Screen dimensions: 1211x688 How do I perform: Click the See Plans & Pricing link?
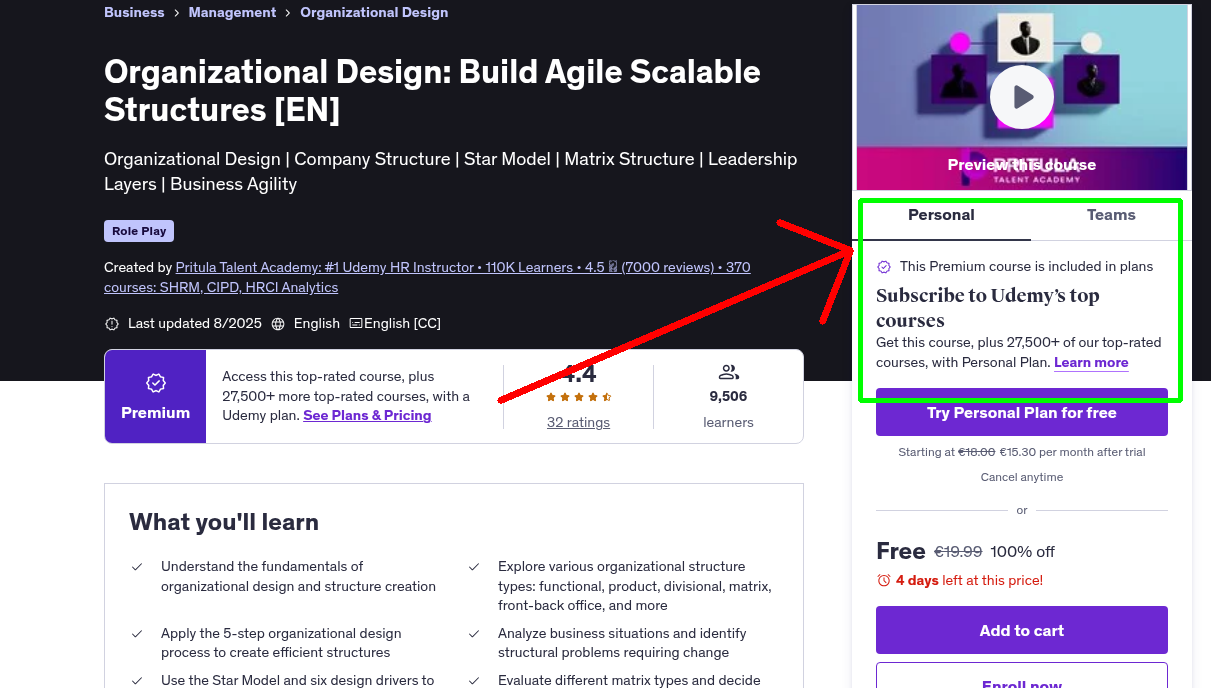pyautogui.click(x=367, y=415)
